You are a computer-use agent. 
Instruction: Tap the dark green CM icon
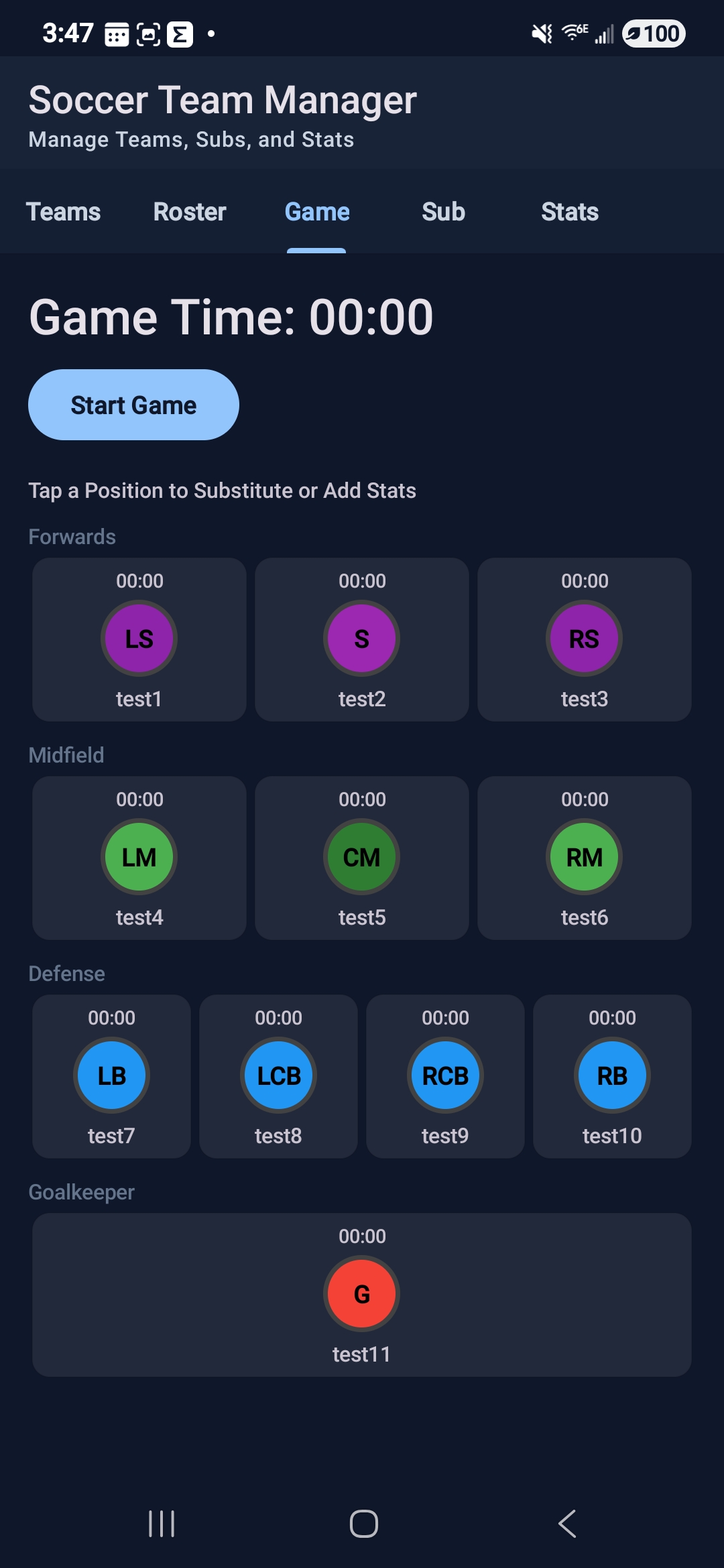click(x=362, y=857)
